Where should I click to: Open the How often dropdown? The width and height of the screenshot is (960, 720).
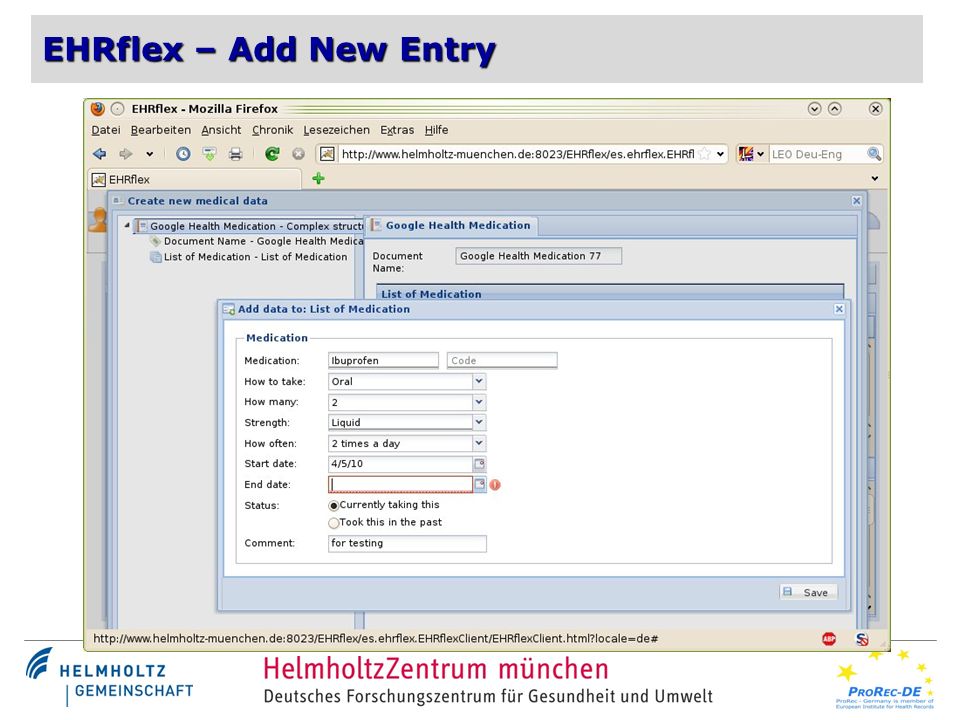click(479, 443)
